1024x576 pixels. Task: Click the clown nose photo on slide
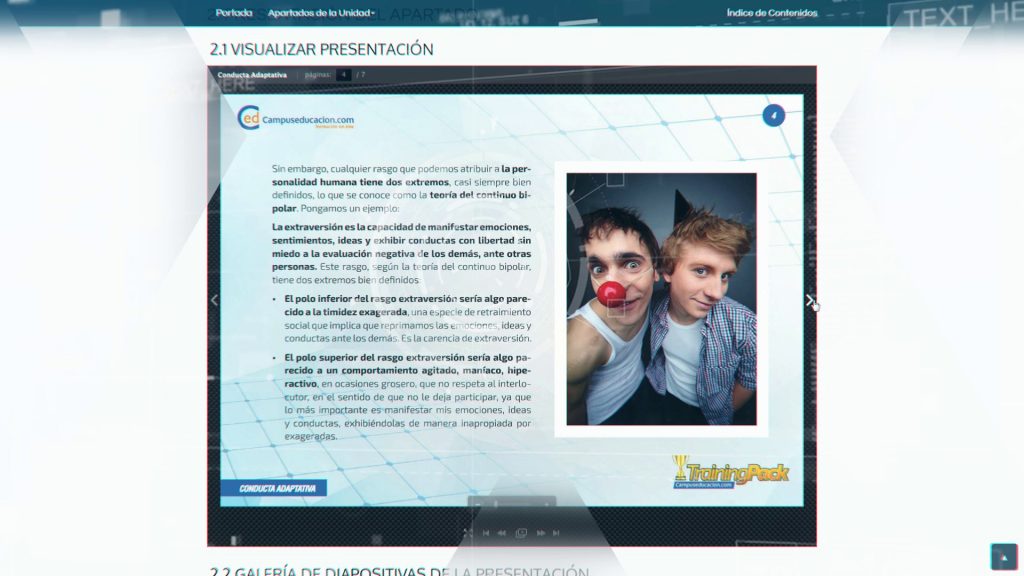[x=661, y=299]
